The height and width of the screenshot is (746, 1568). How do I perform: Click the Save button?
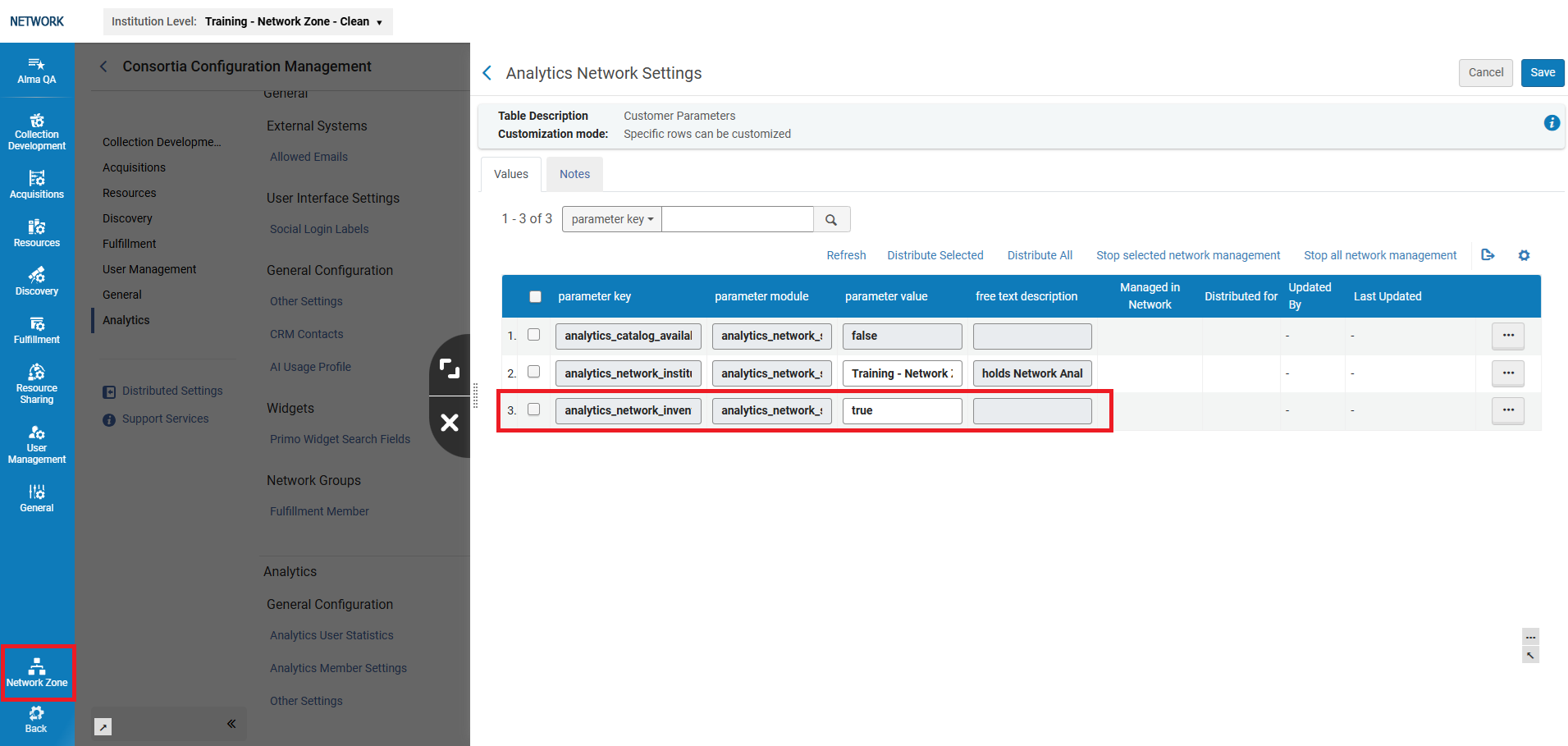tap(1543, 73)
